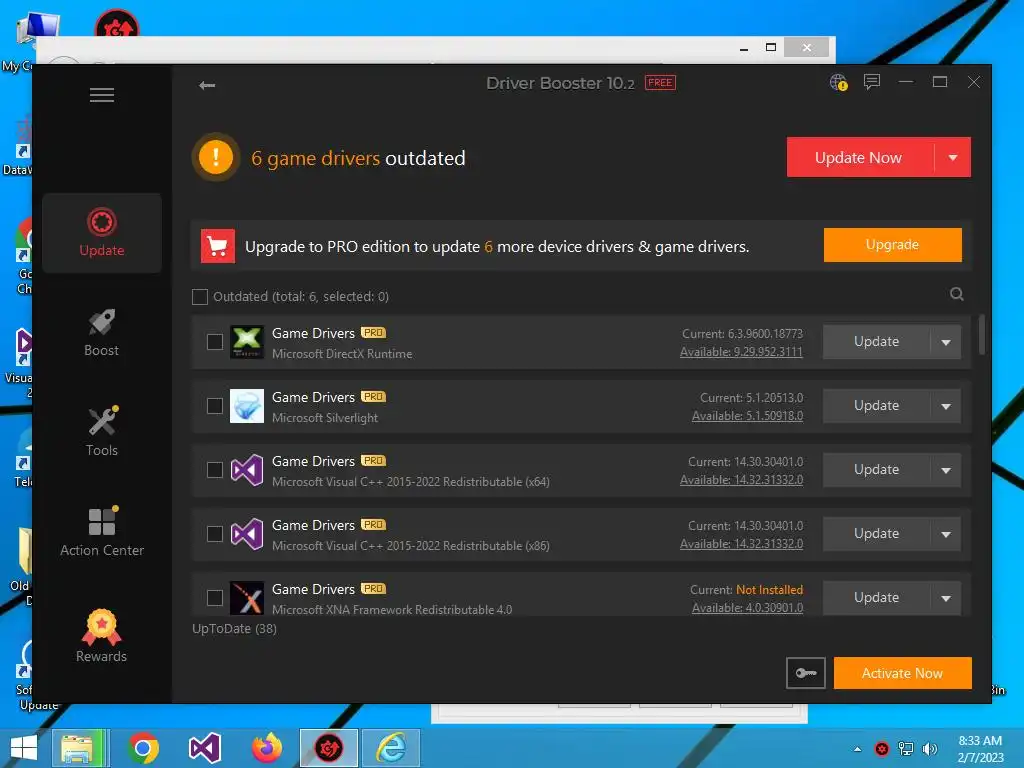The height and width of the screenshot is (768, 1024).
Task: Open File Explorer from the taskbar
Action: [x=80, y=748]
